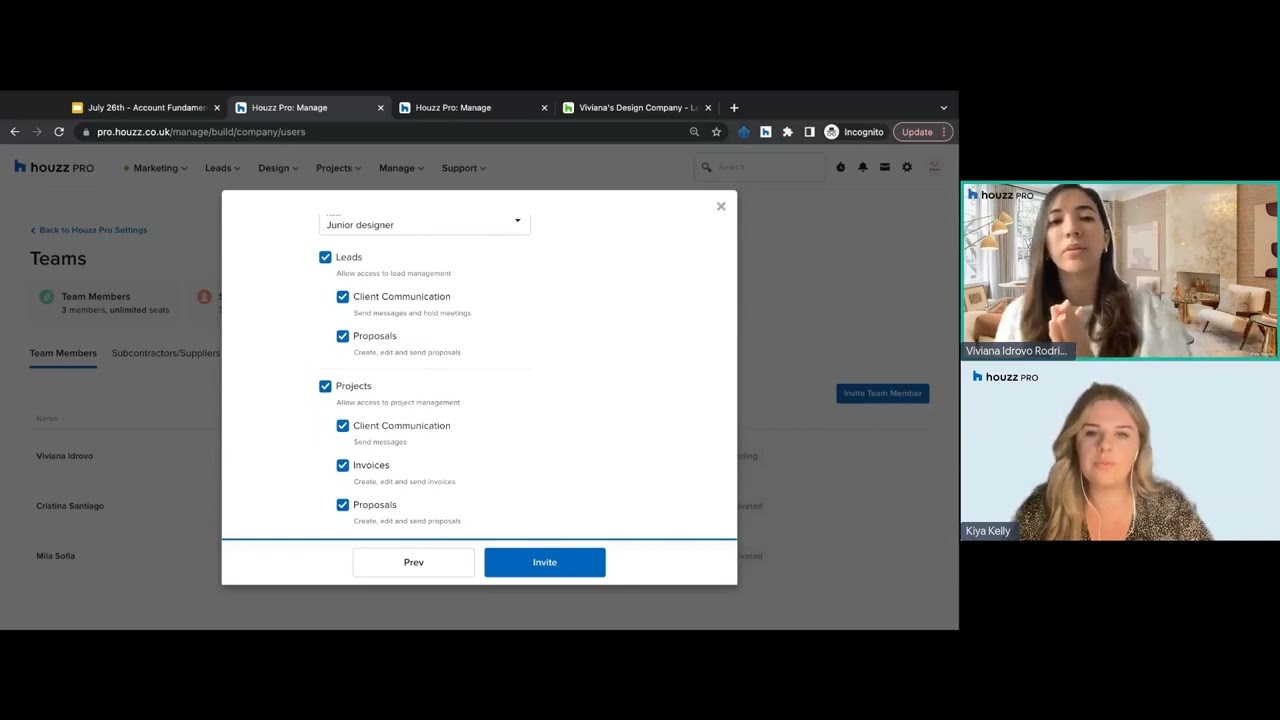Toggle the Invoices permission checkbox
This screenshot has width=1280, height=720.
343,465
